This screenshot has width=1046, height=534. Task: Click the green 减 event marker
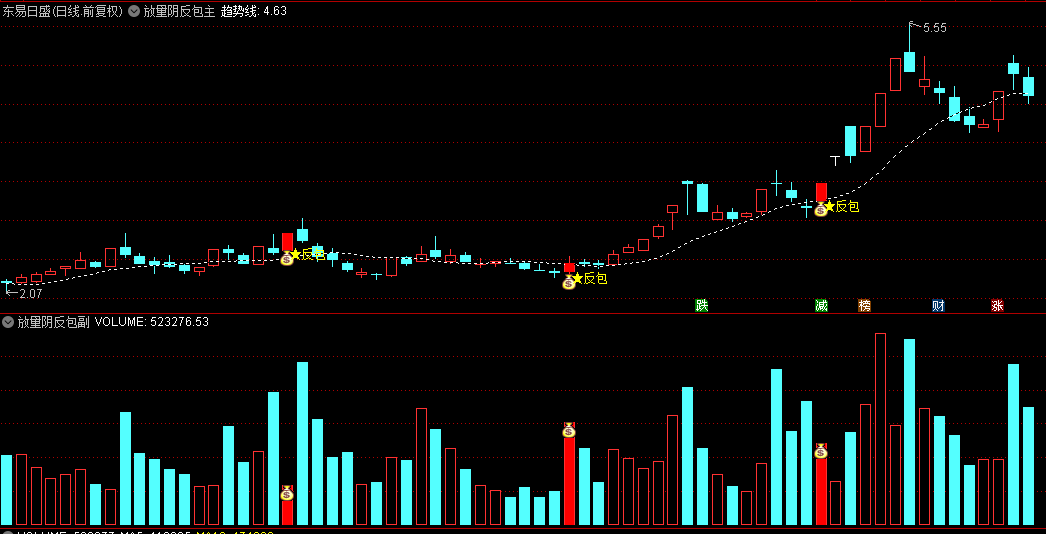click(821, 306)
